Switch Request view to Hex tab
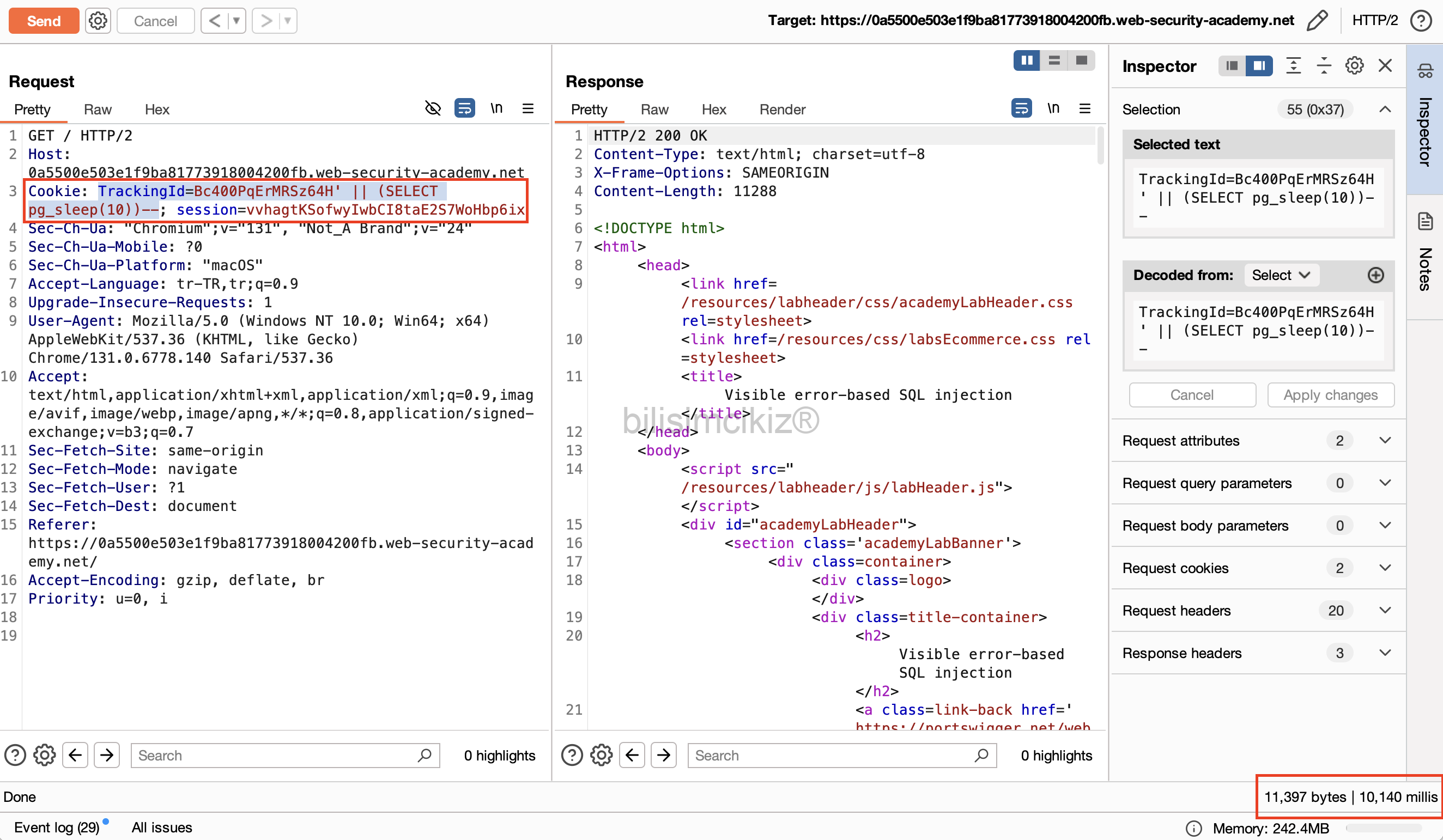Viewport: 1443px width, 840px height. click(157, 109)
